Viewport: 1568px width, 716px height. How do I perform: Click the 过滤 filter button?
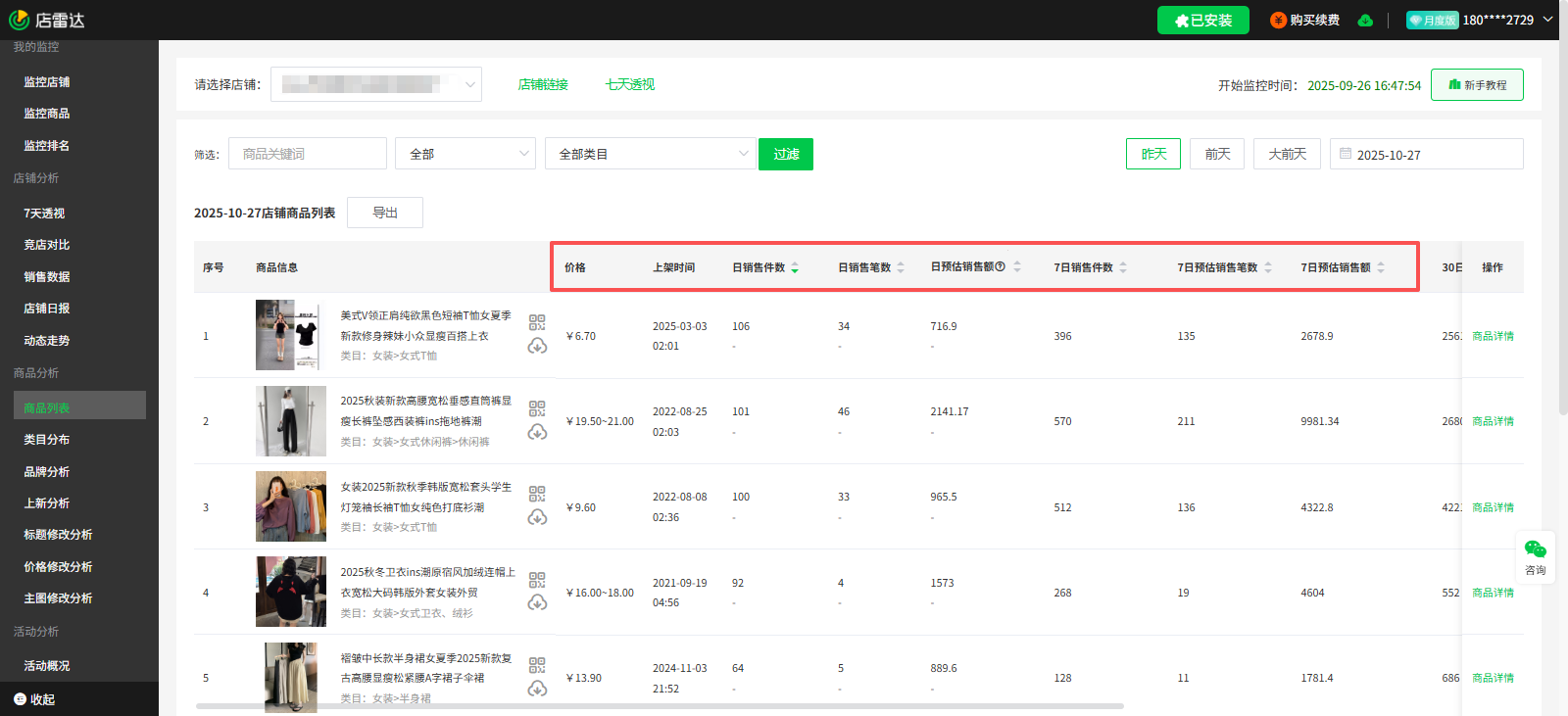(786, 154)
